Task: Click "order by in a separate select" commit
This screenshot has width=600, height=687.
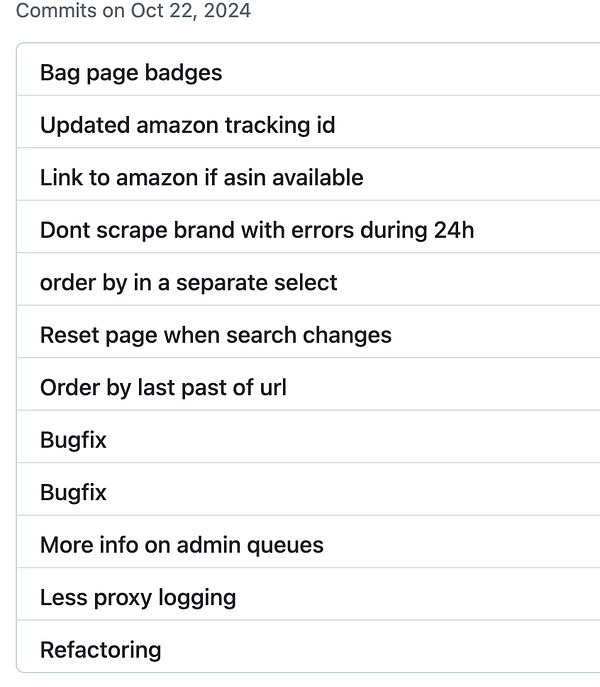Action: click(188, 283)
